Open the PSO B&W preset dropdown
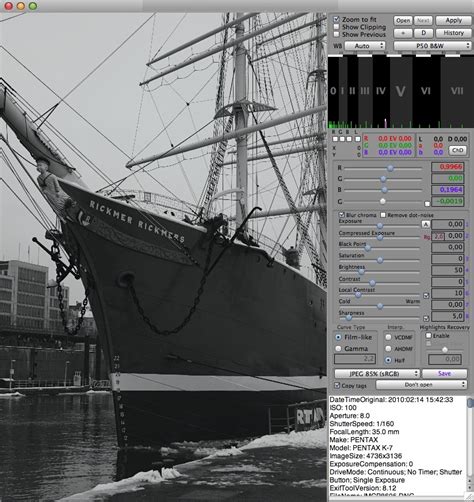This screenshot has width=474, height=502. pos(432,46)
